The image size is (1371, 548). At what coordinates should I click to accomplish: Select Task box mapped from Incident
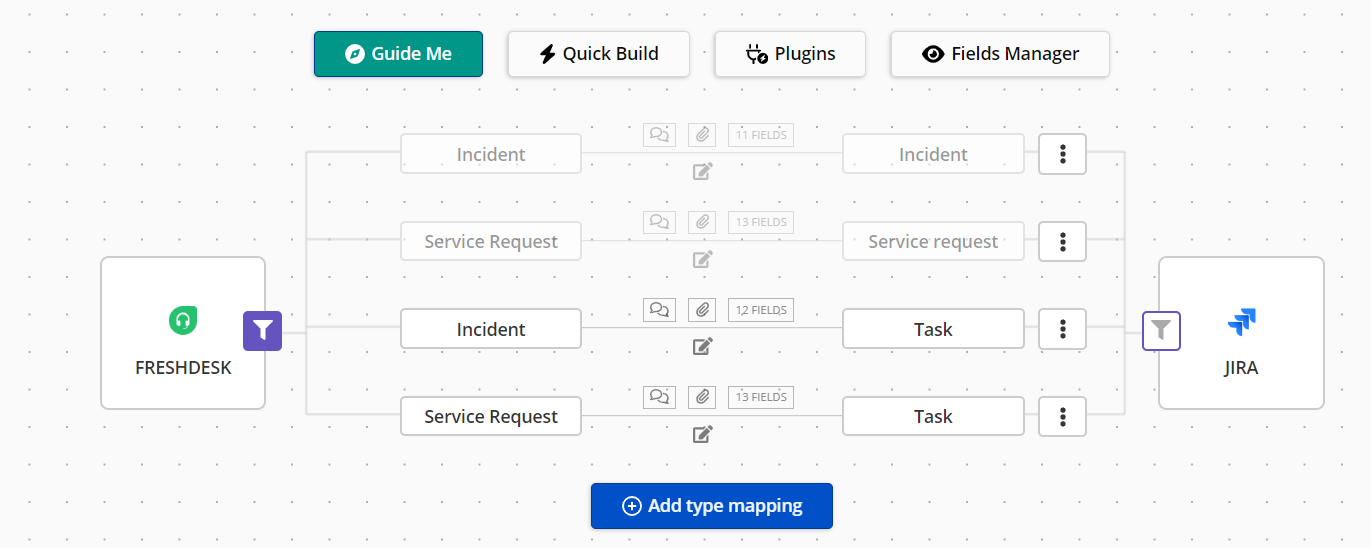[x=933, y=329]
